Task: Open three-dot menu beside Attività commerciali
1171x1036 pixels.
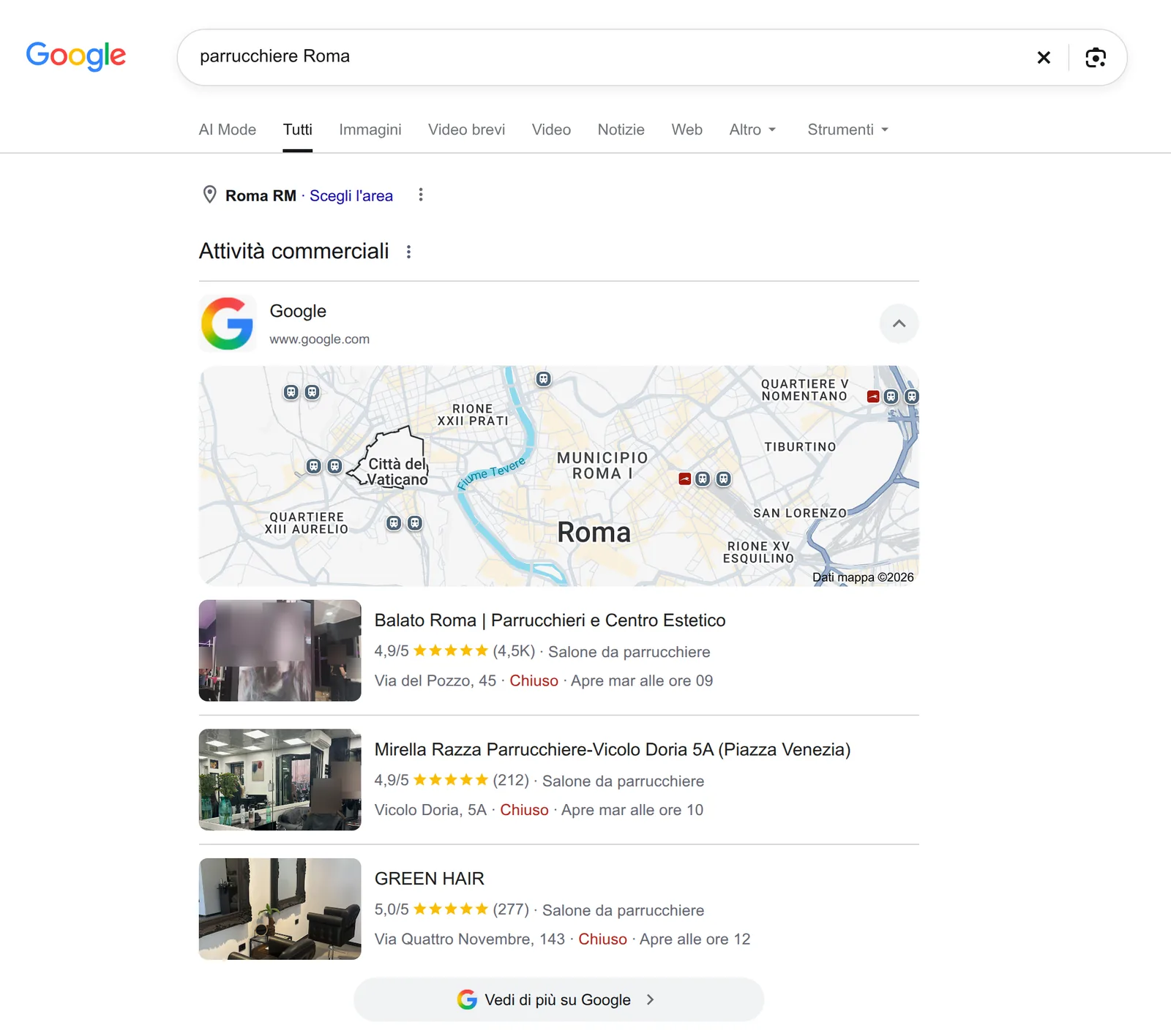Action: click(408, 252)
